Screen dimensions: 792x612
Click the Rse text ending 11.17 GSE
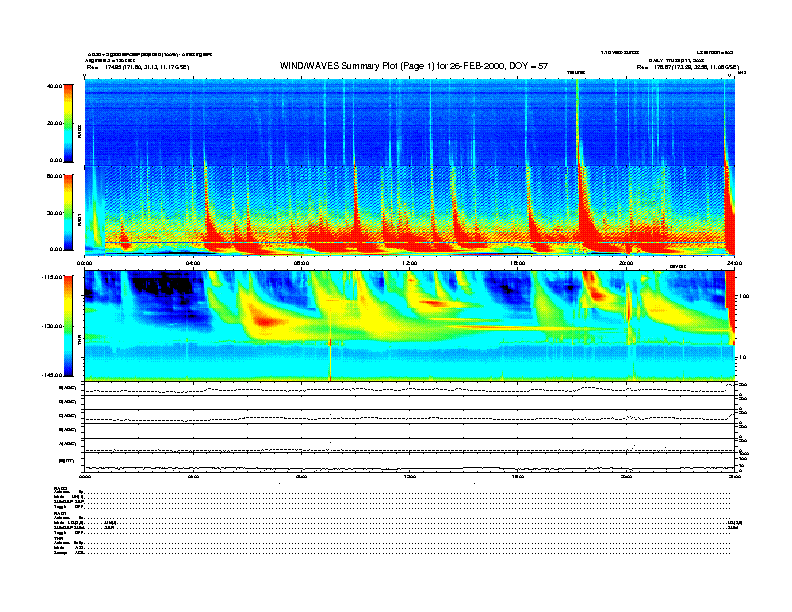click(x=138, y=67)
